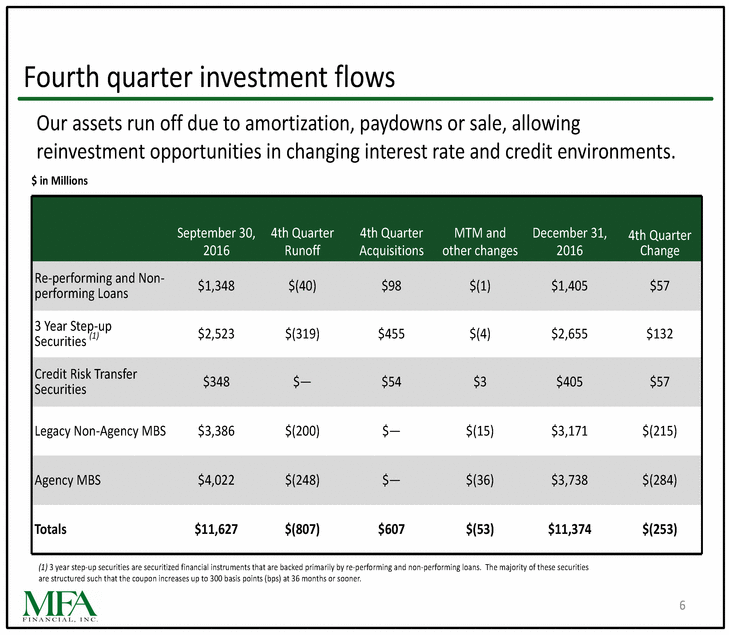The image size is (729, 635).
Task: Click the '4th Quarter Acquisitions' column header
Action: (391, 242)
